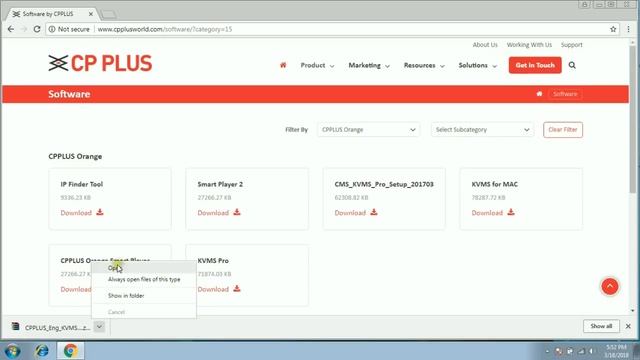Click download icon for KVMS for MAC
The image size is (640, 360).
pos(511,212)
